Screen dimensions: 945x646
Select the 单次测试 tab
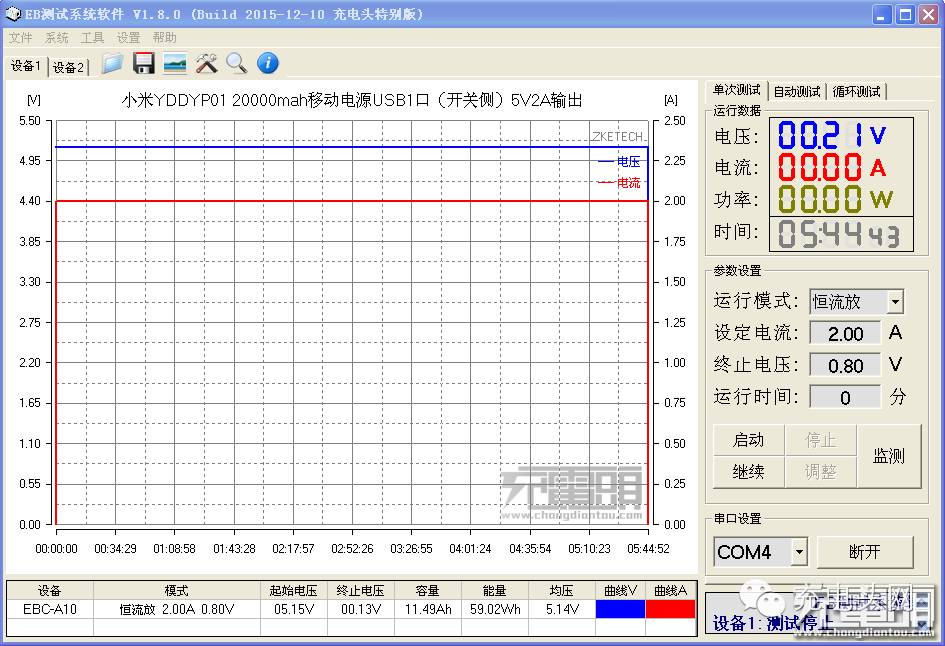click(x=736, y=90)
